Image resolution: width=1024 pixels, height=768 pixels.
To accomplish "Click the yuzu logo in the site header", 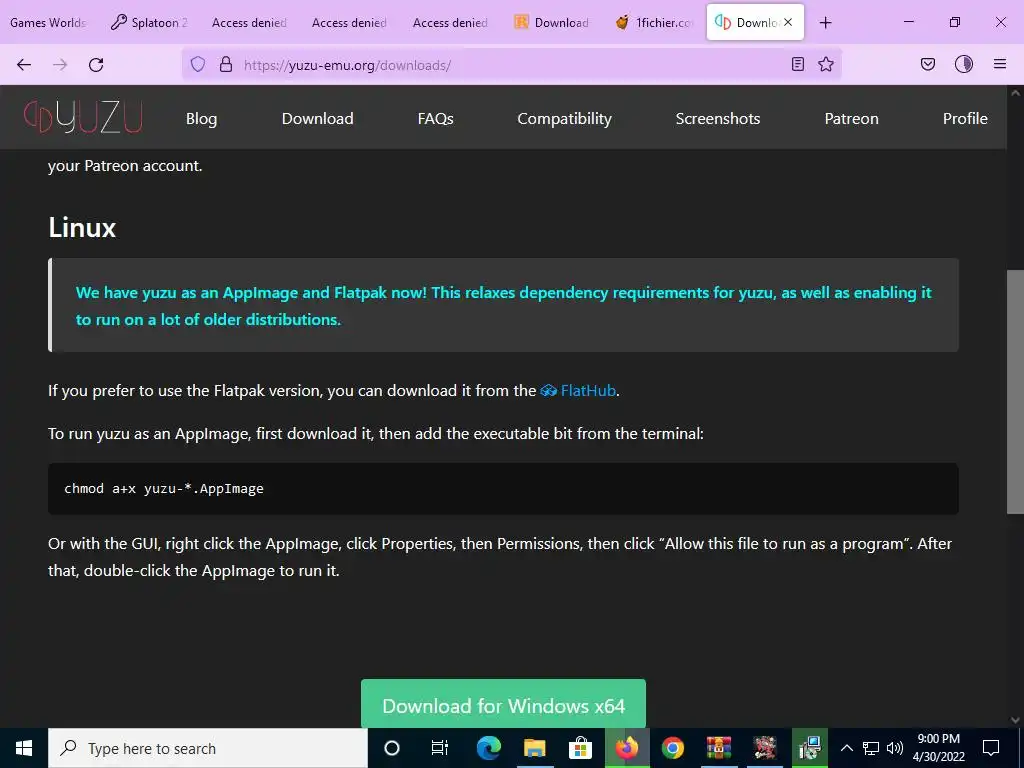I will point(83,118).
